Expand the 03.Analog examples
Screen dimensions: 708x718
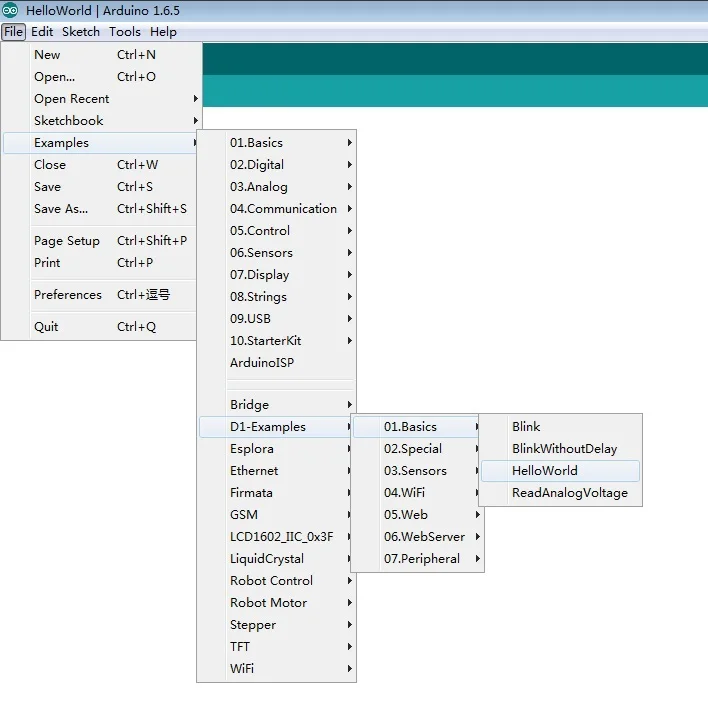click(x=277, y=186)
